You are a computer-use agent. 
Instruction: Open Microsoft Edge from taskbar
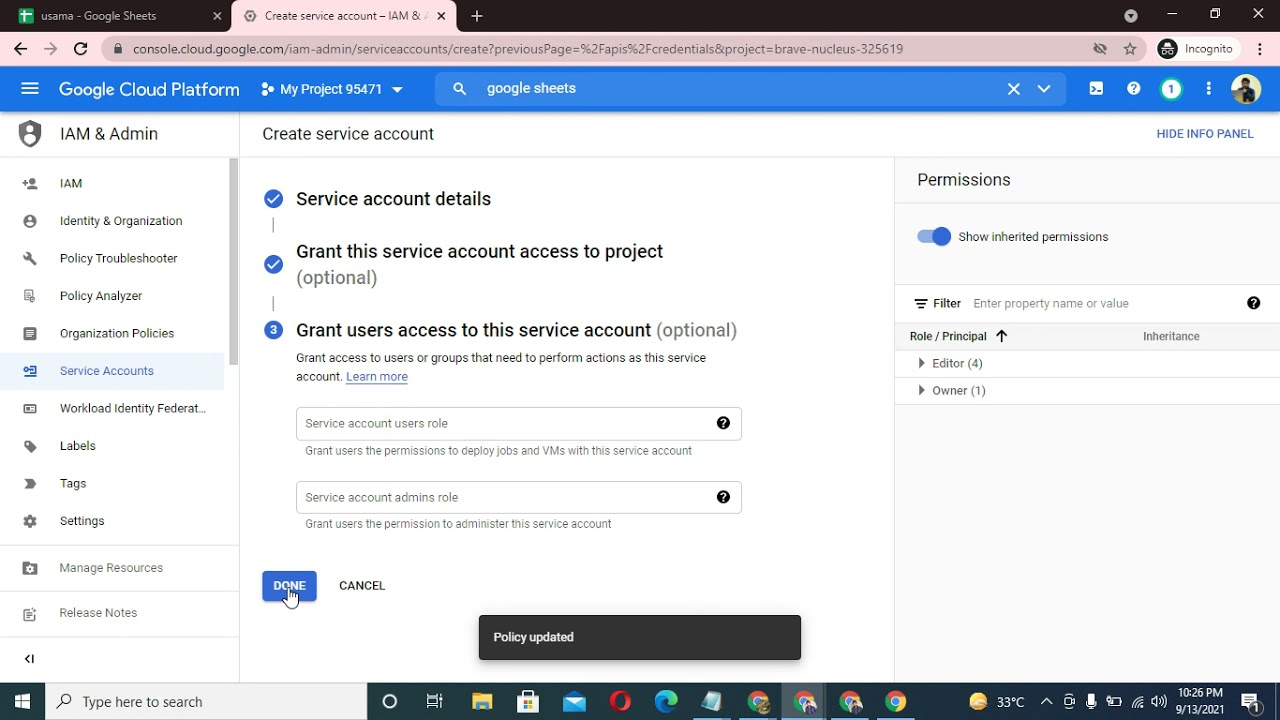666,701
